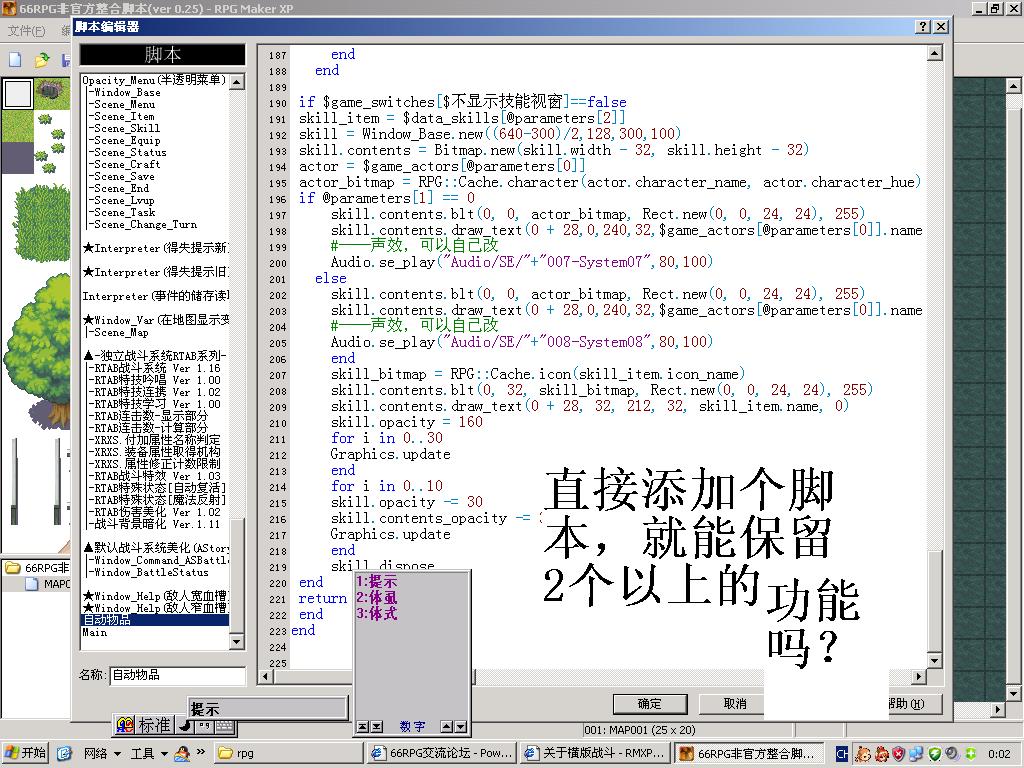1024x768 pixels.
Task: Click the CH language indicator in the tray
Action: (842, 754)
